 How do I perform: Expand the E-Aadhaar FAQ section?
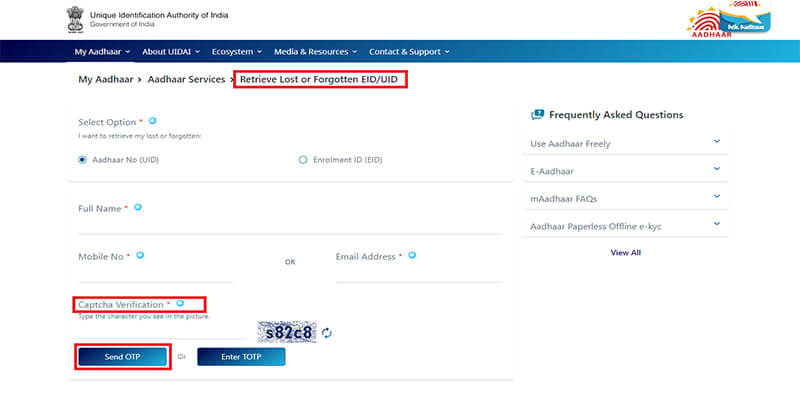coord(626,171)
